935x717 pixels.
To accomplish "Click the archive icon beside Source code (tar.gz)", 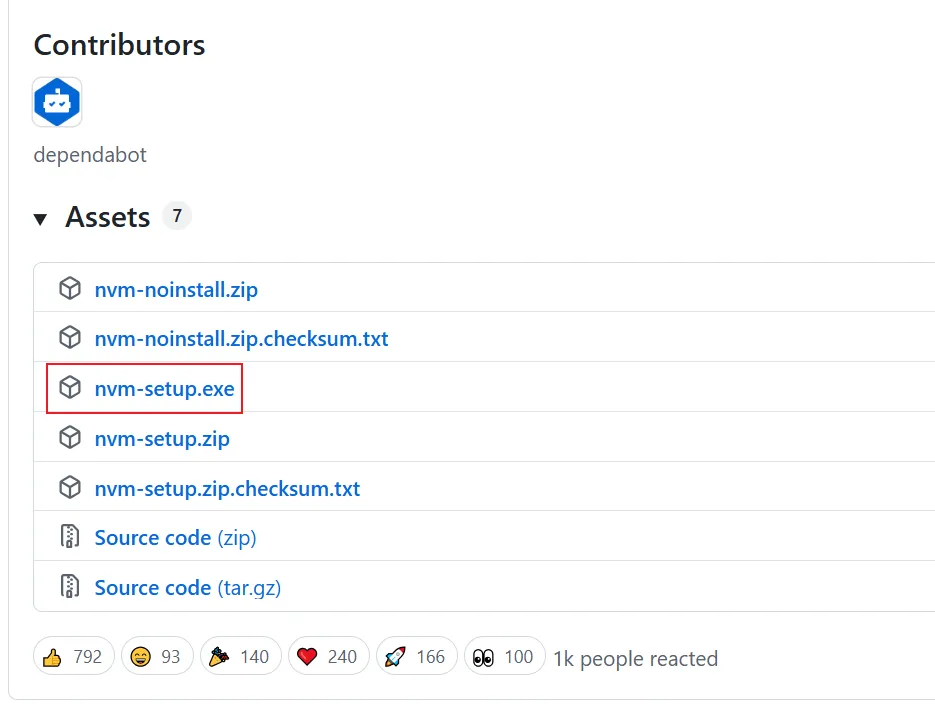I will (69, 586).
